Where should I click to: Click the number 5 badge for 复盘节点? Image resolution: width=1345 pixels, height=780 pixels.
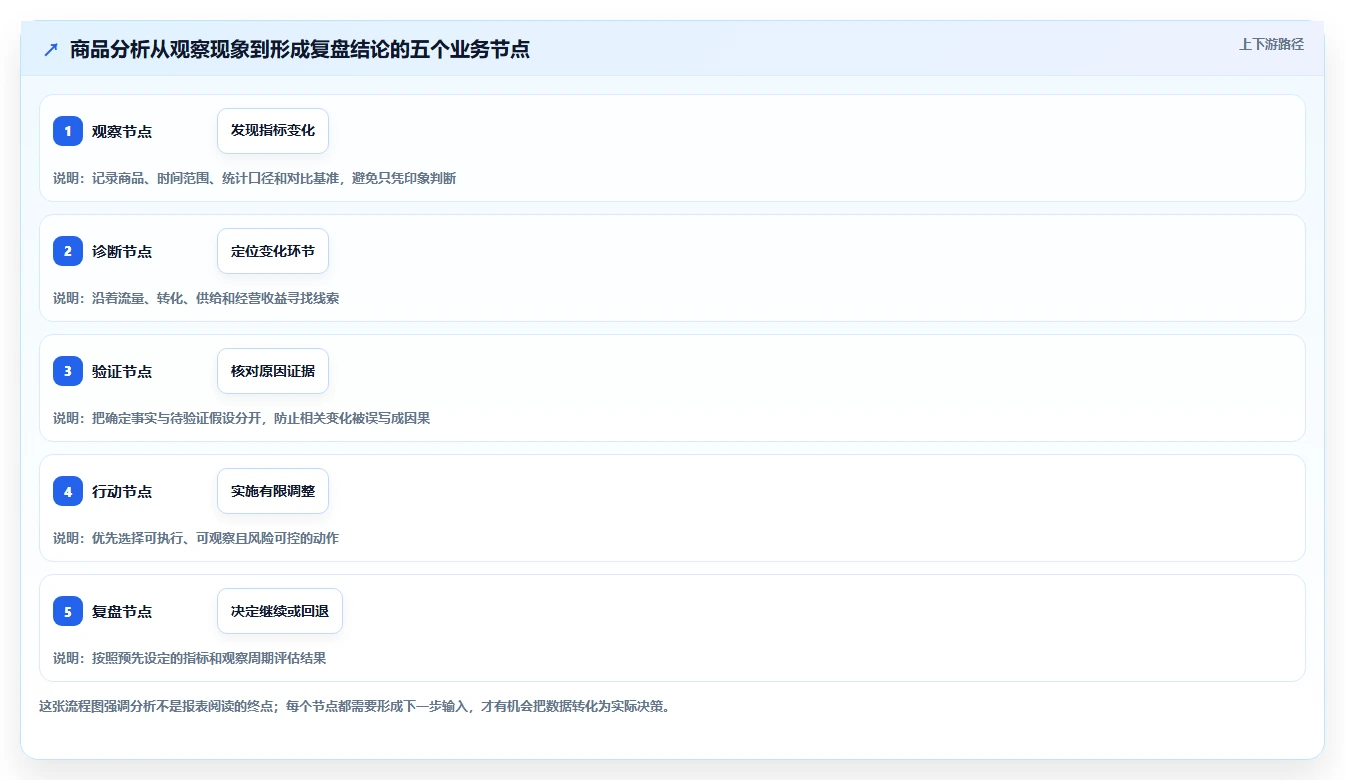(68, 611)
